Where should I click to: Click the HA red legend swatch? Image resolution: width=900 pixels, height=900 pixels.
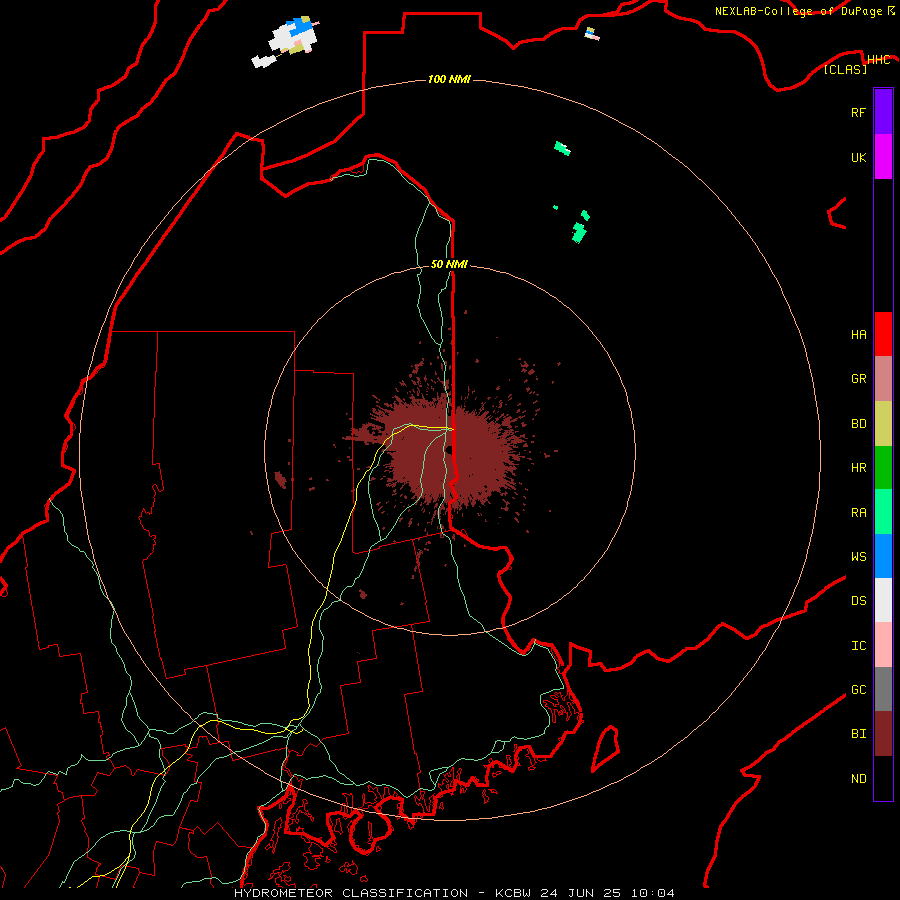click(x=883, y=334)
